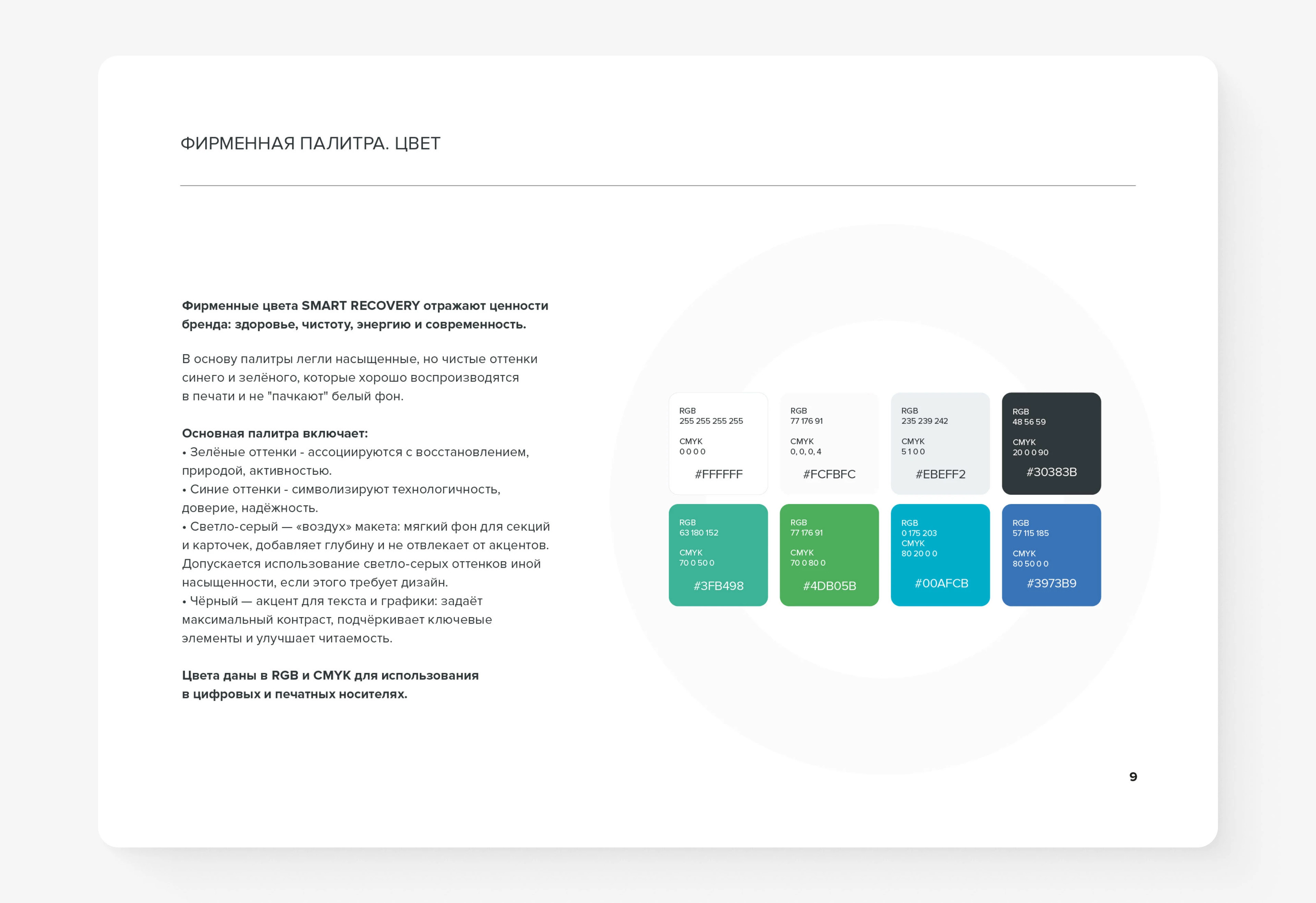Click the Основная палитра включает subheading
This screenshot has height=903, width=1316.
pyautogui.click(x=275, y=433)
